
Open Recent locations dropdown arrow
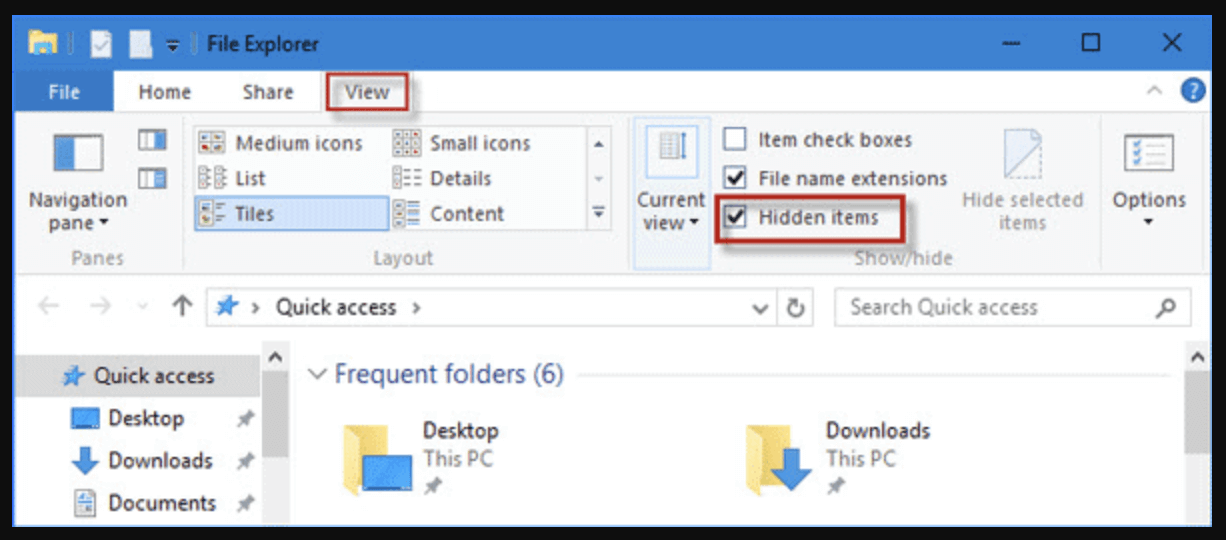142,308
